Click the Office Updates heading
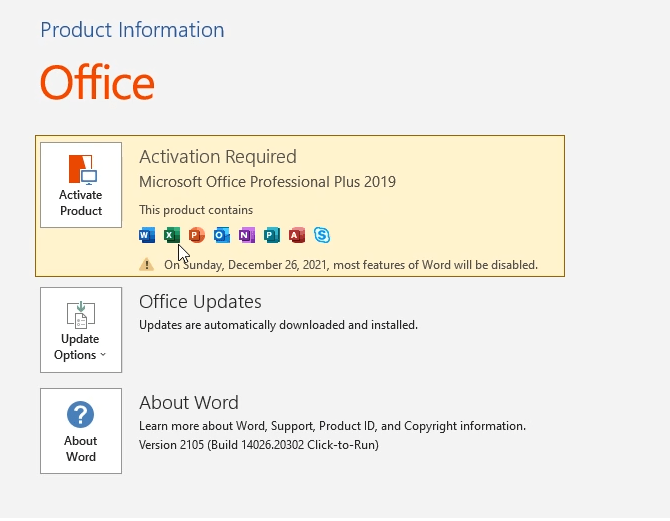670x521 pixels. [200, 301]
